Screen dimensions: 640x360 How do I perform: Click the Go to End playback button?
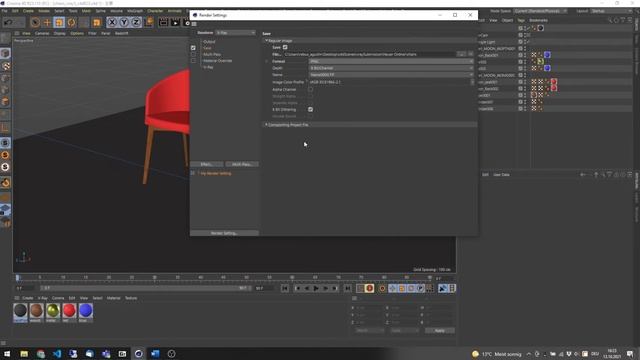(x=347, y=288)
